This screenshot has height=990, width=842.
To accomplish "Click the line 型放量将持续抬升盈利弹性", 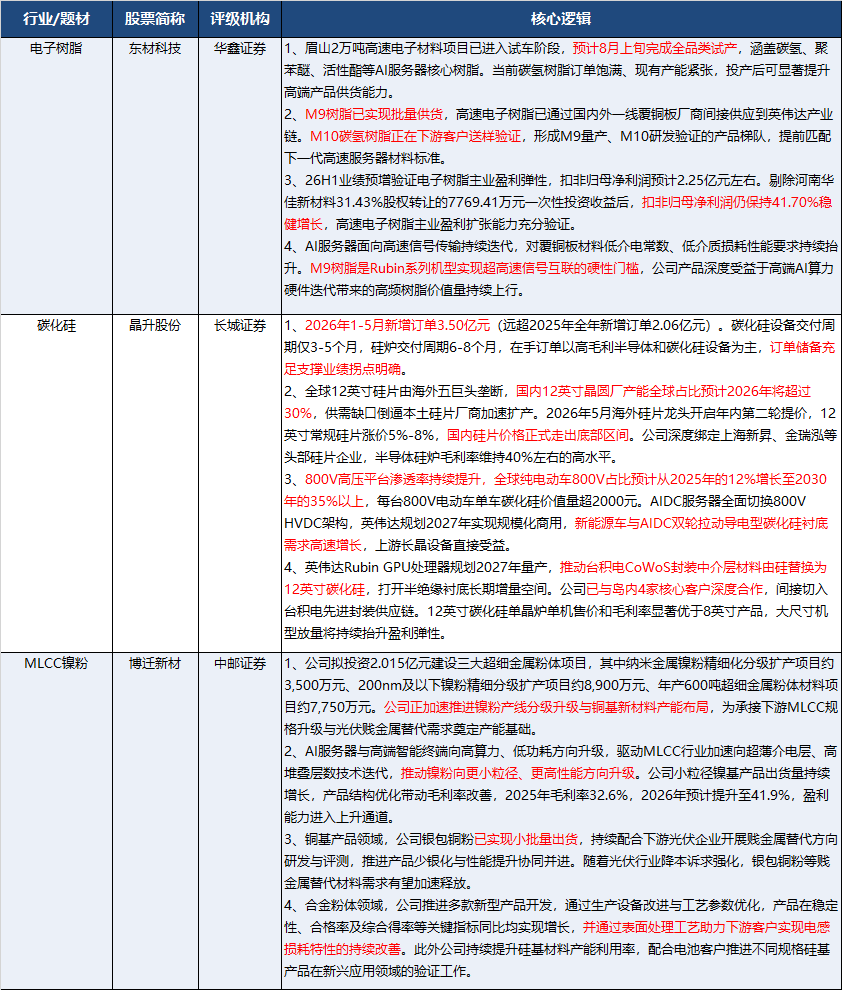I will click(x=365, y=633).
